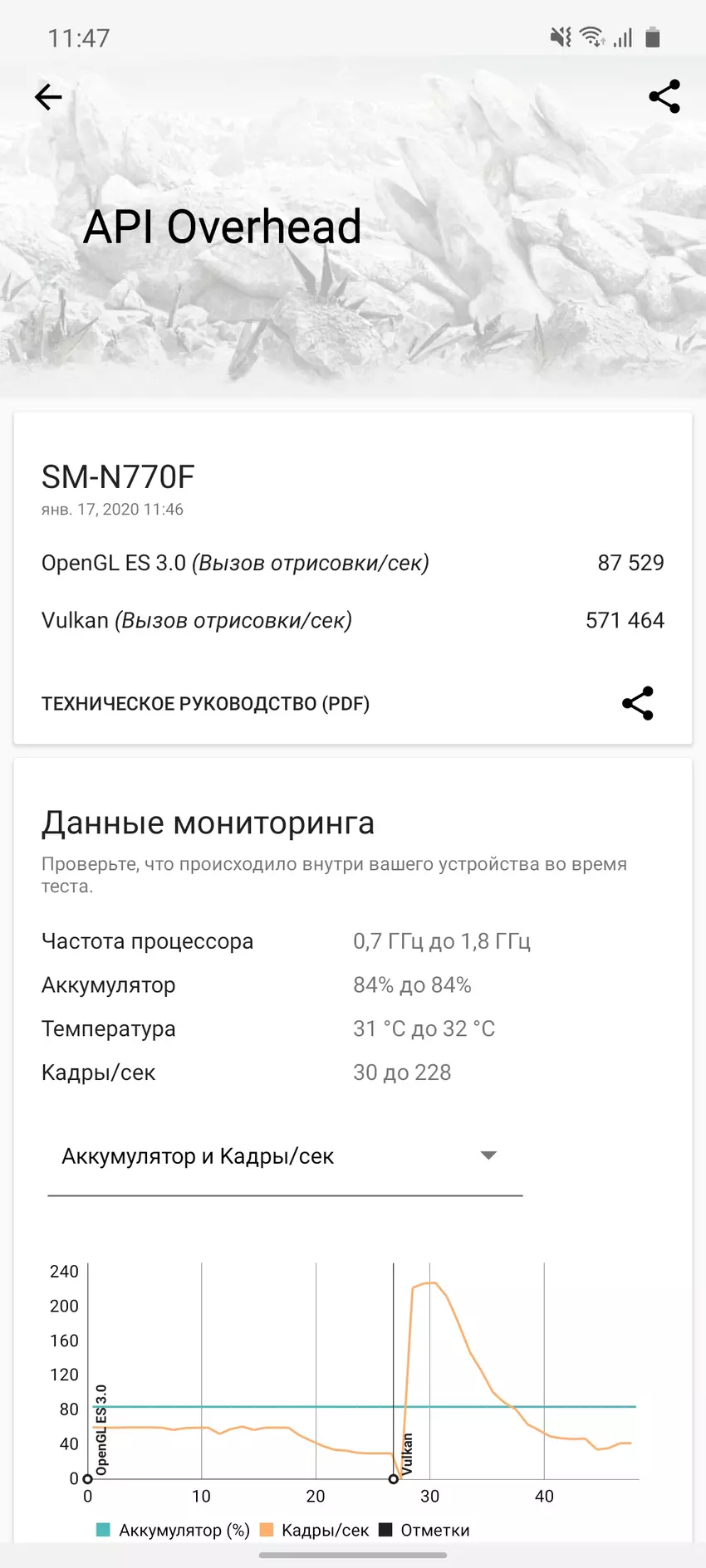Tap the signal strength icon
The image size is (706, 1568).
point(623,37)
